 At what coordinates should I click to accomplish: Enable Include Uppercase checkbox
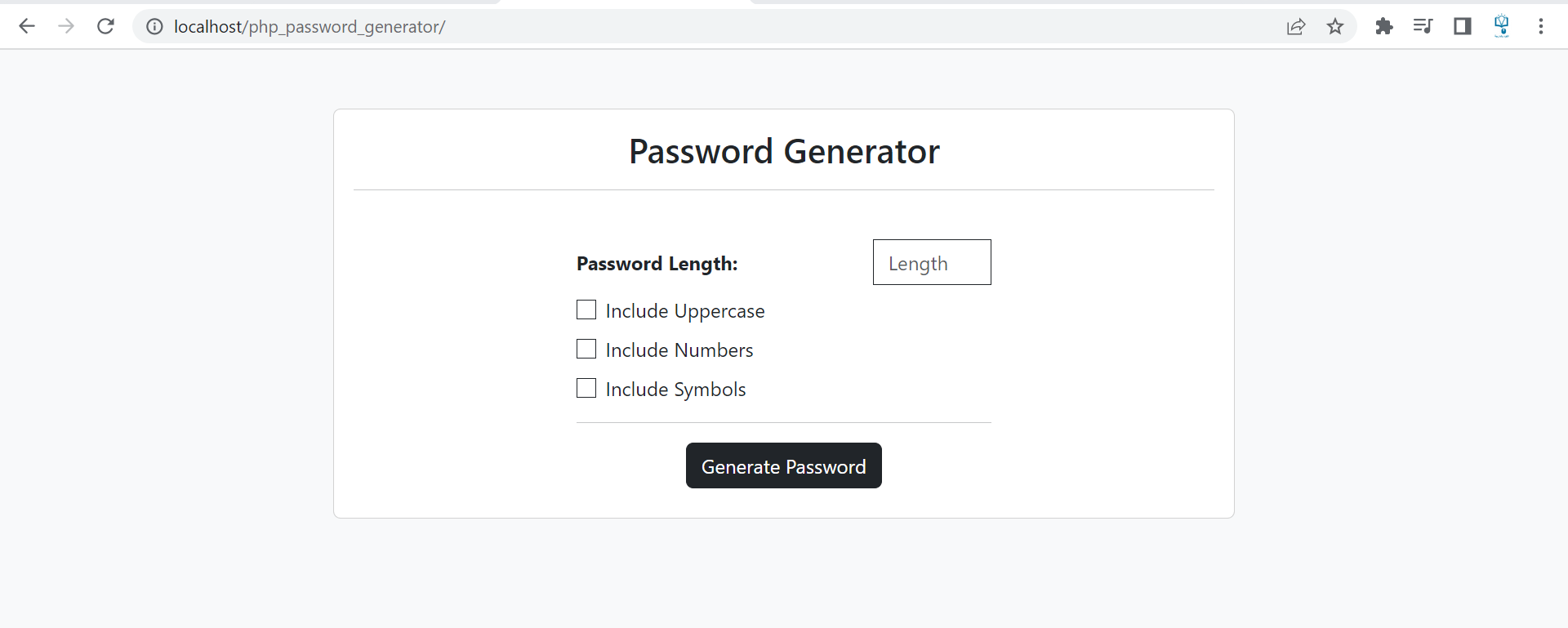pyautogui.click(x=586, y=310)
